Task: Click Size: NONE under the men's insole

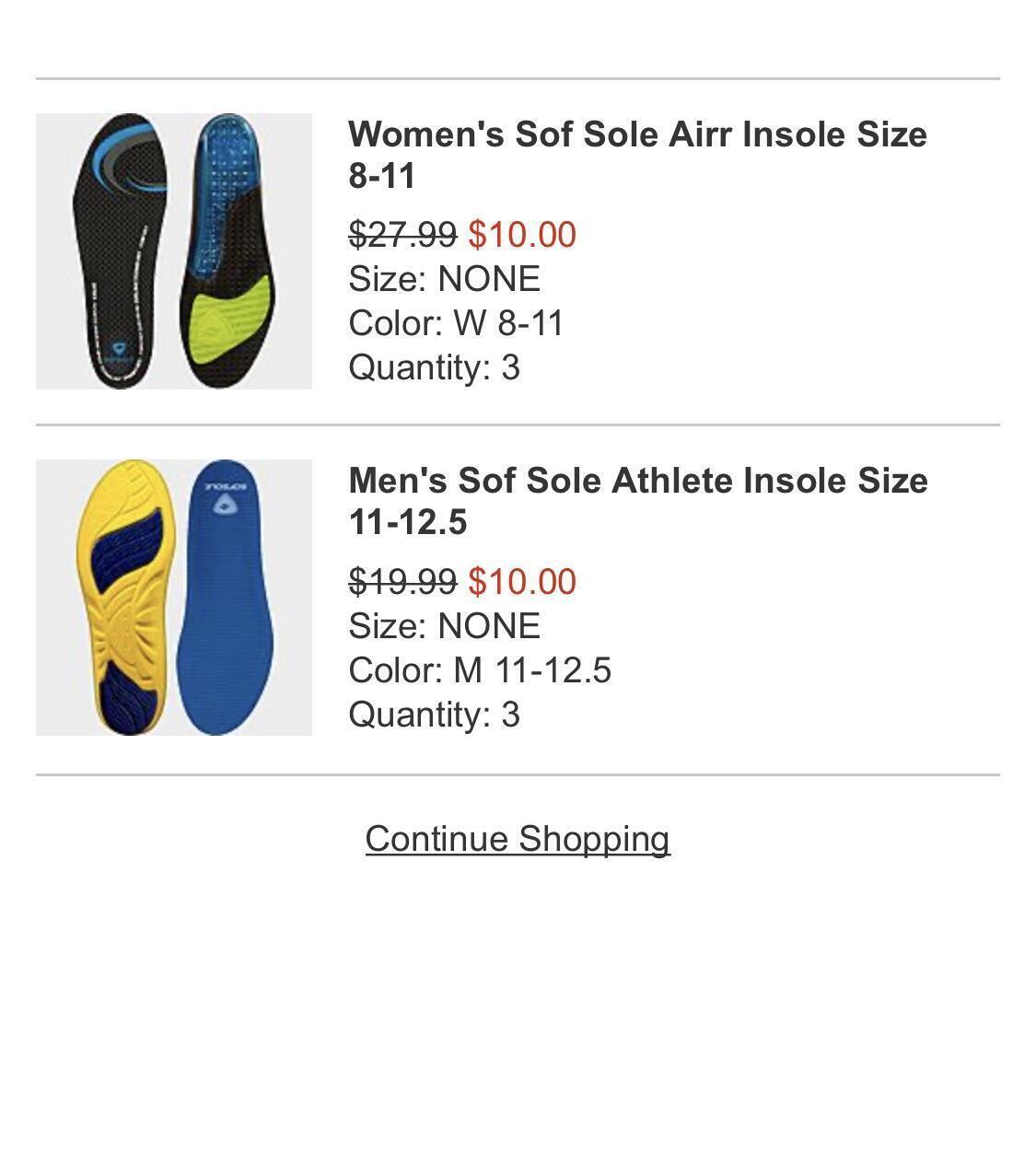Action: pyautogui.click(x=444, y=626)
